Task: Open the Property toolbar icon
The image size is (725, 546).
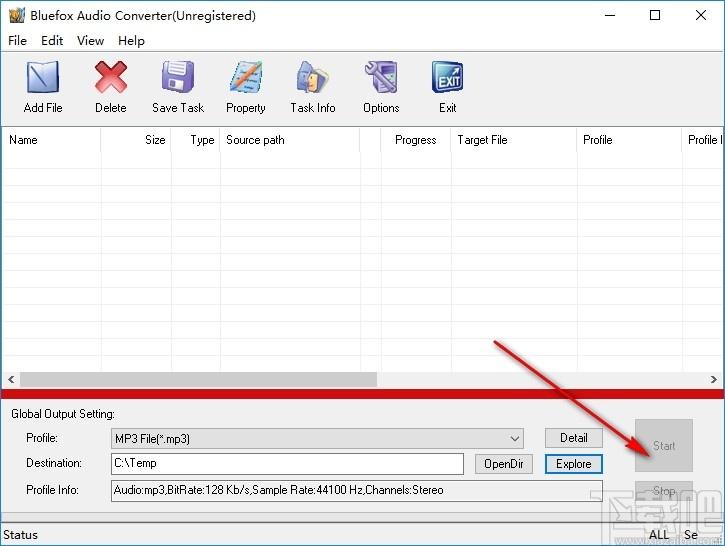Action: pyautogui.click(x=246, y=77)
